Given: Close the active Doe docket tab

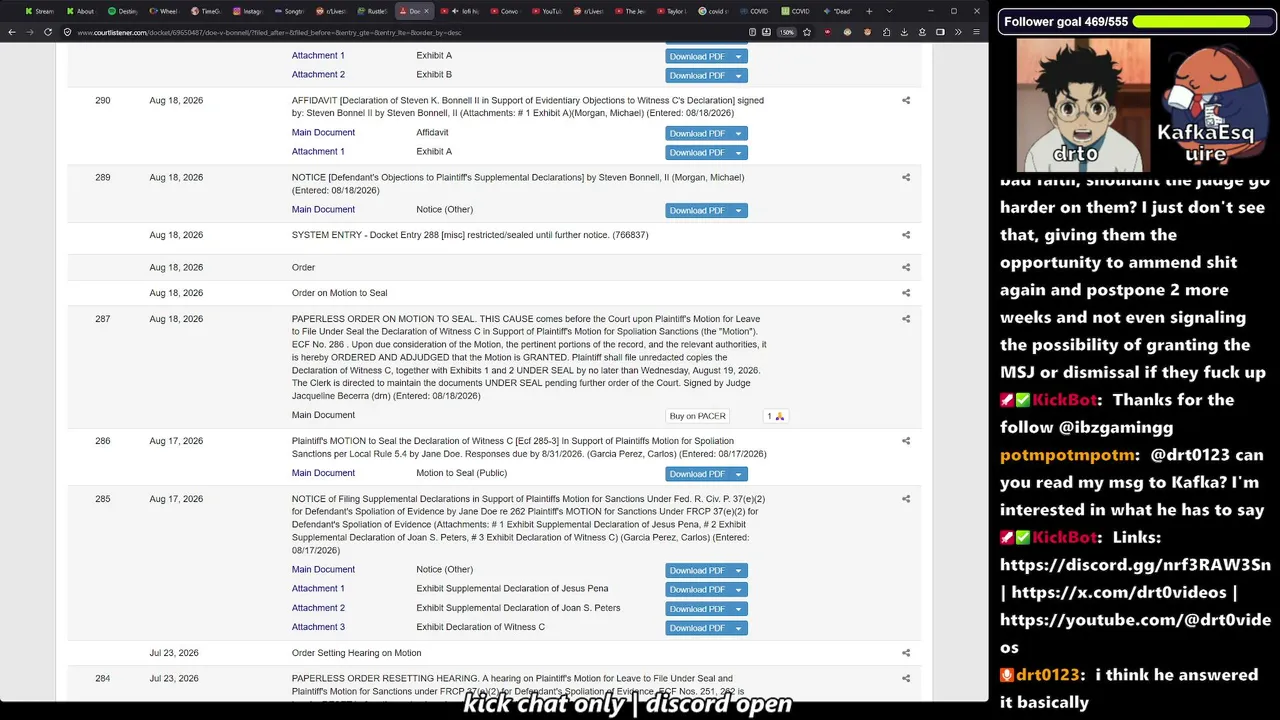Looking at the screenshot, I should [427, 11].
